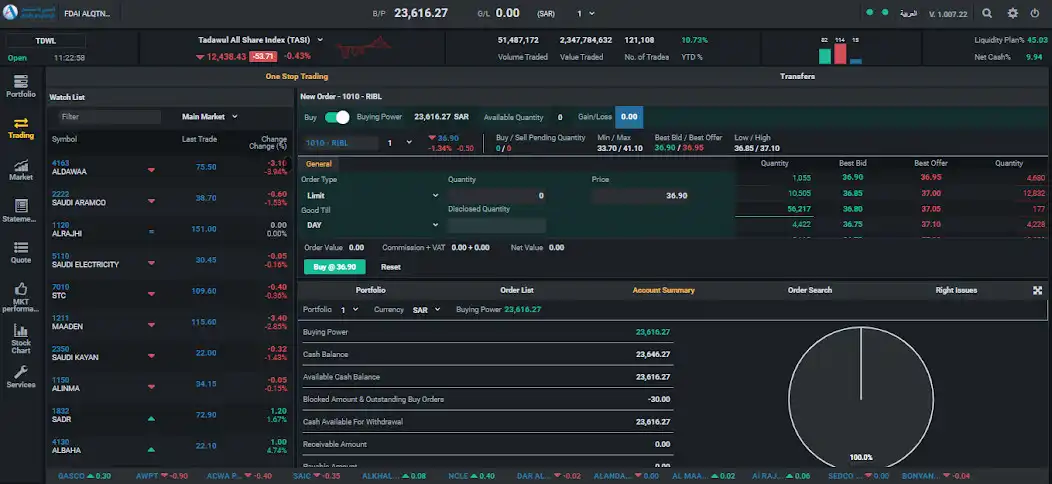Click the Symbol column header

64,140
